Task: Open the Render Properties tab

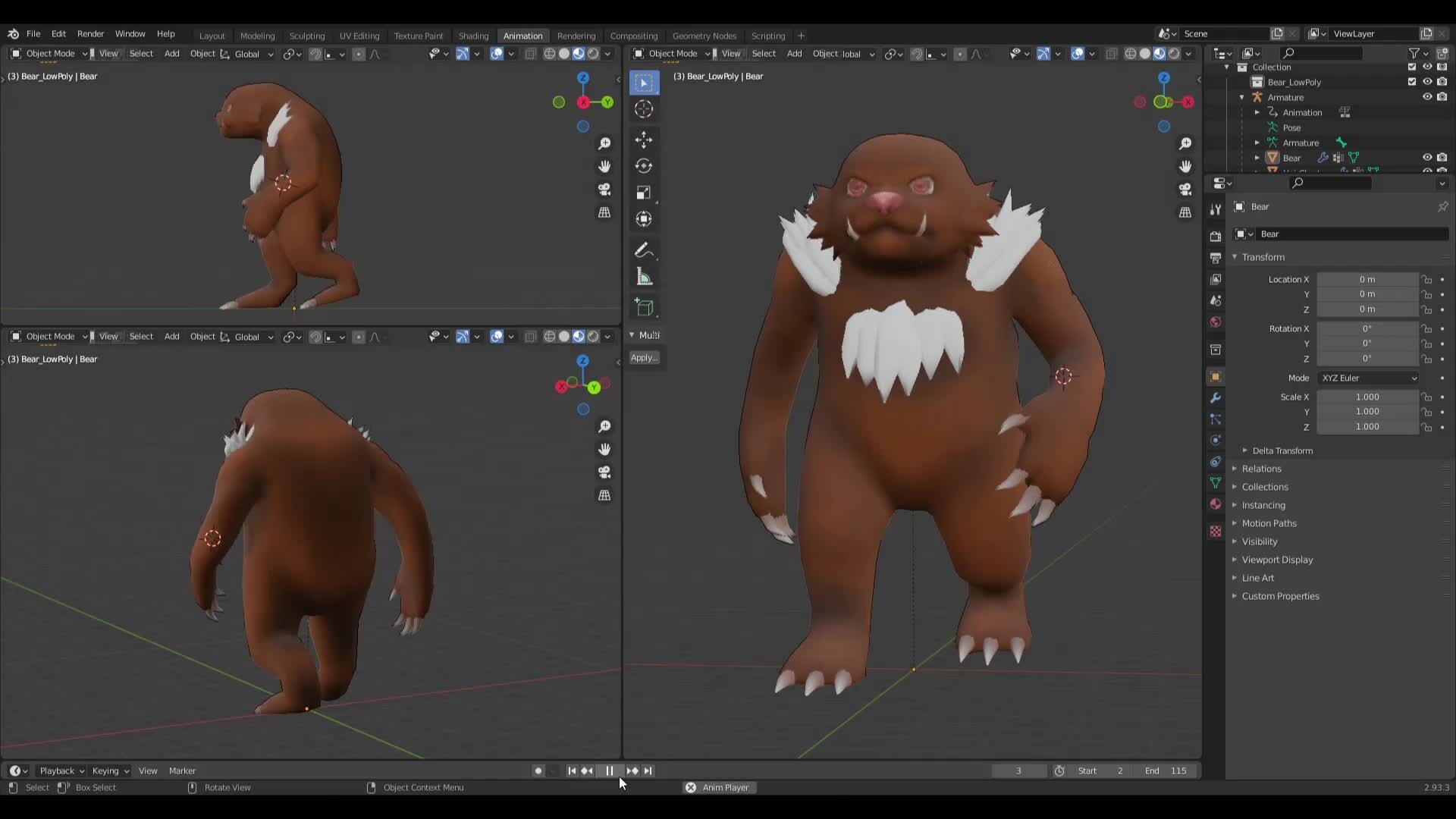Action: (1216, 236)
